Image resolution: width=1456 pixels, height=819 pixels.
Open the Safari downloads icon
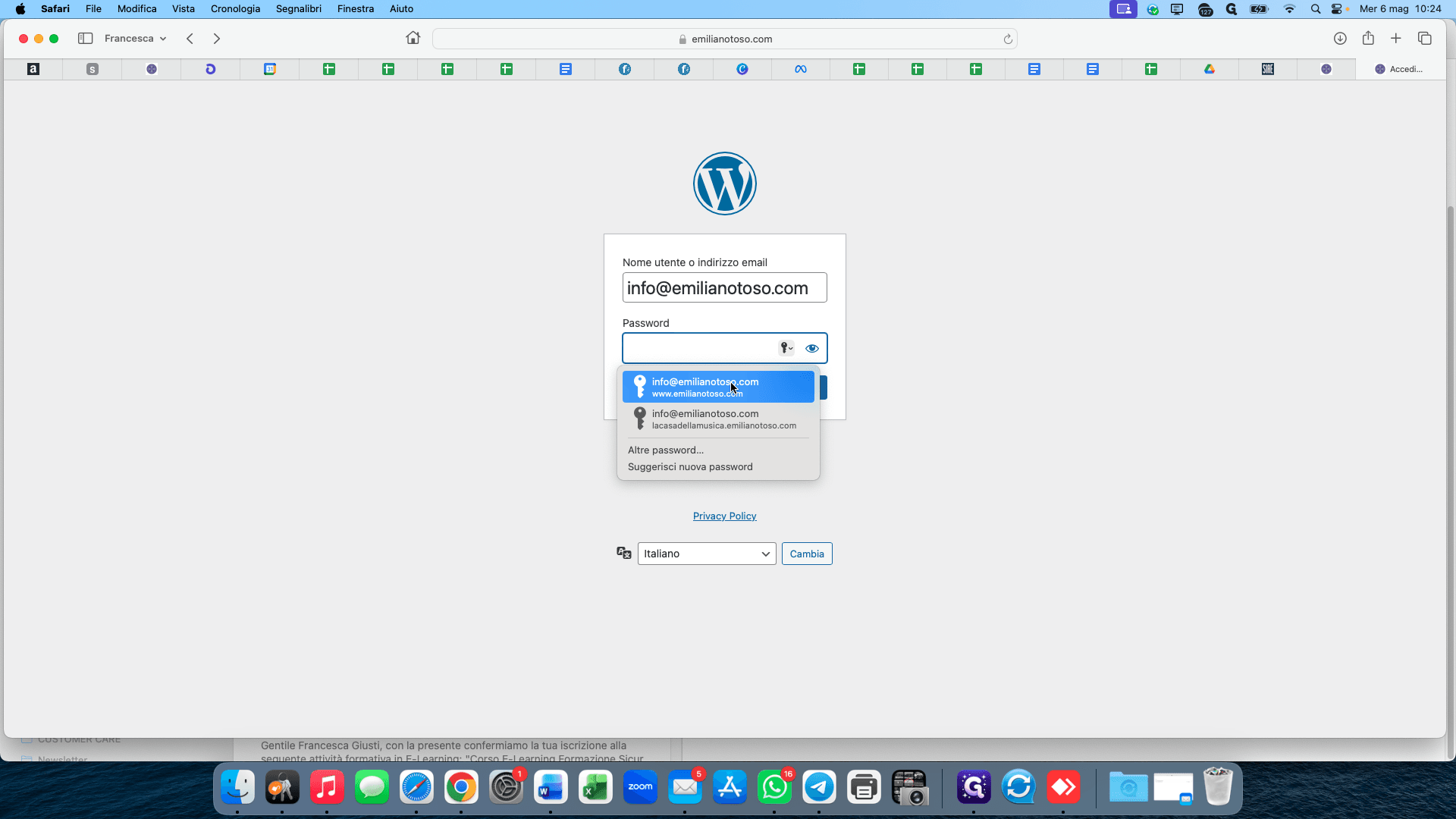point(1340,39)
